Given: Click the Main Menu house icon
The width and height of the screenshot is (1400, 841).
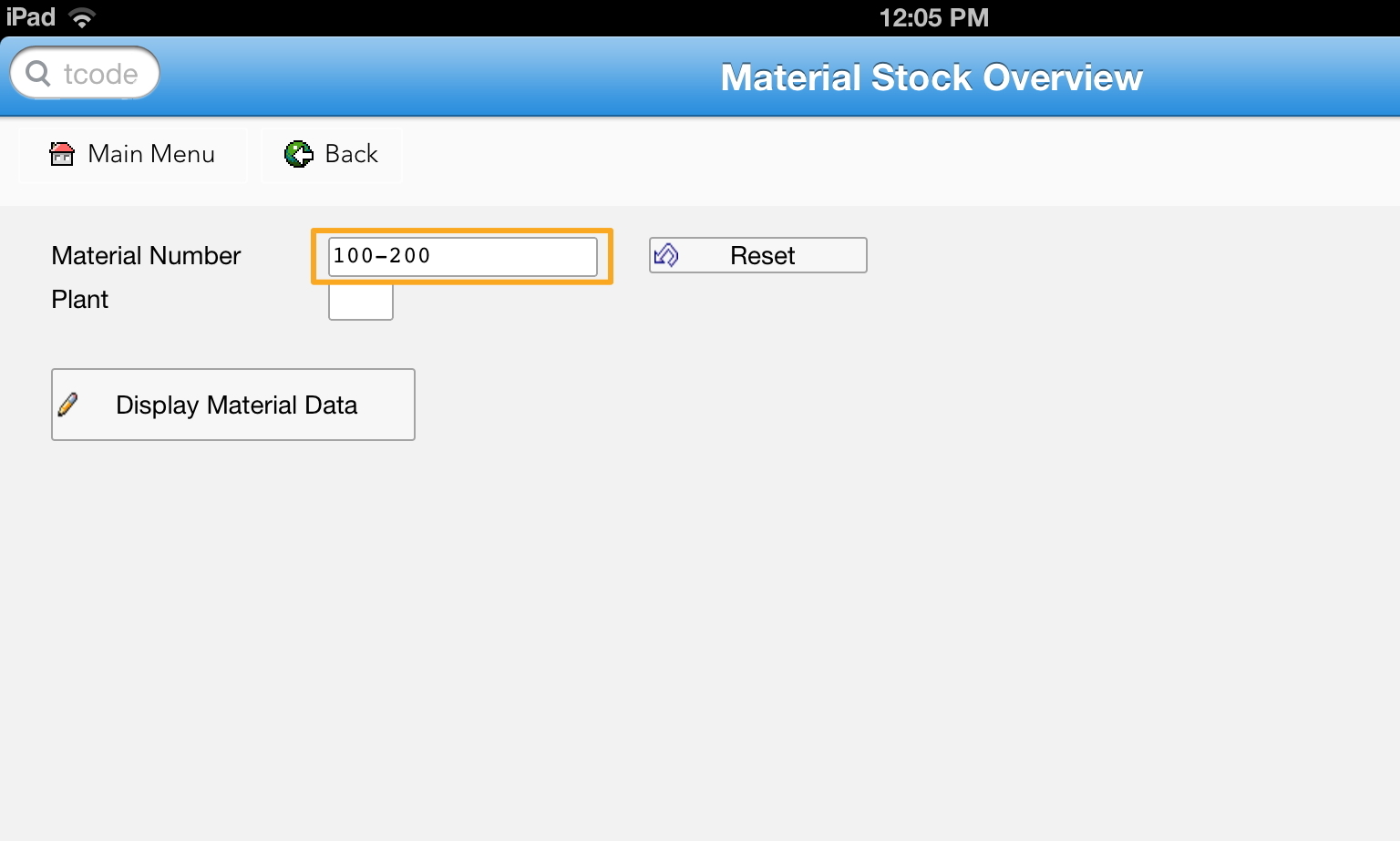Looking at the screenshot, I should [x=62, y=154].
